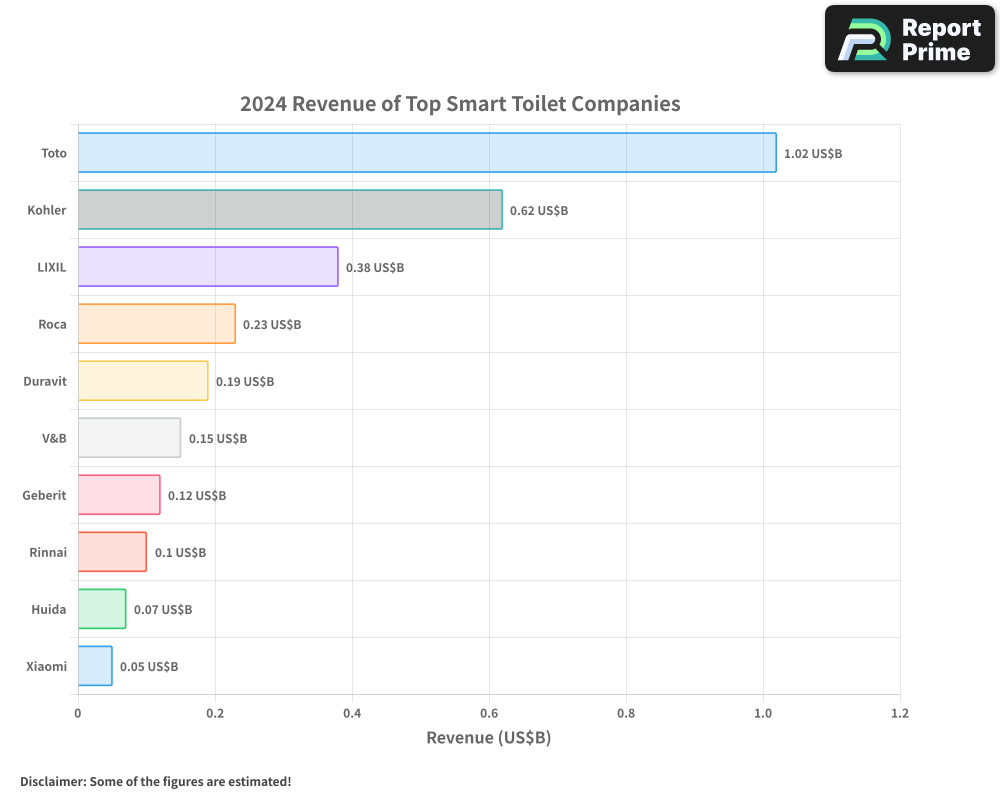Click the Revenue (US$B) axis title
The image size is (1000, 800).
(488, 737)
